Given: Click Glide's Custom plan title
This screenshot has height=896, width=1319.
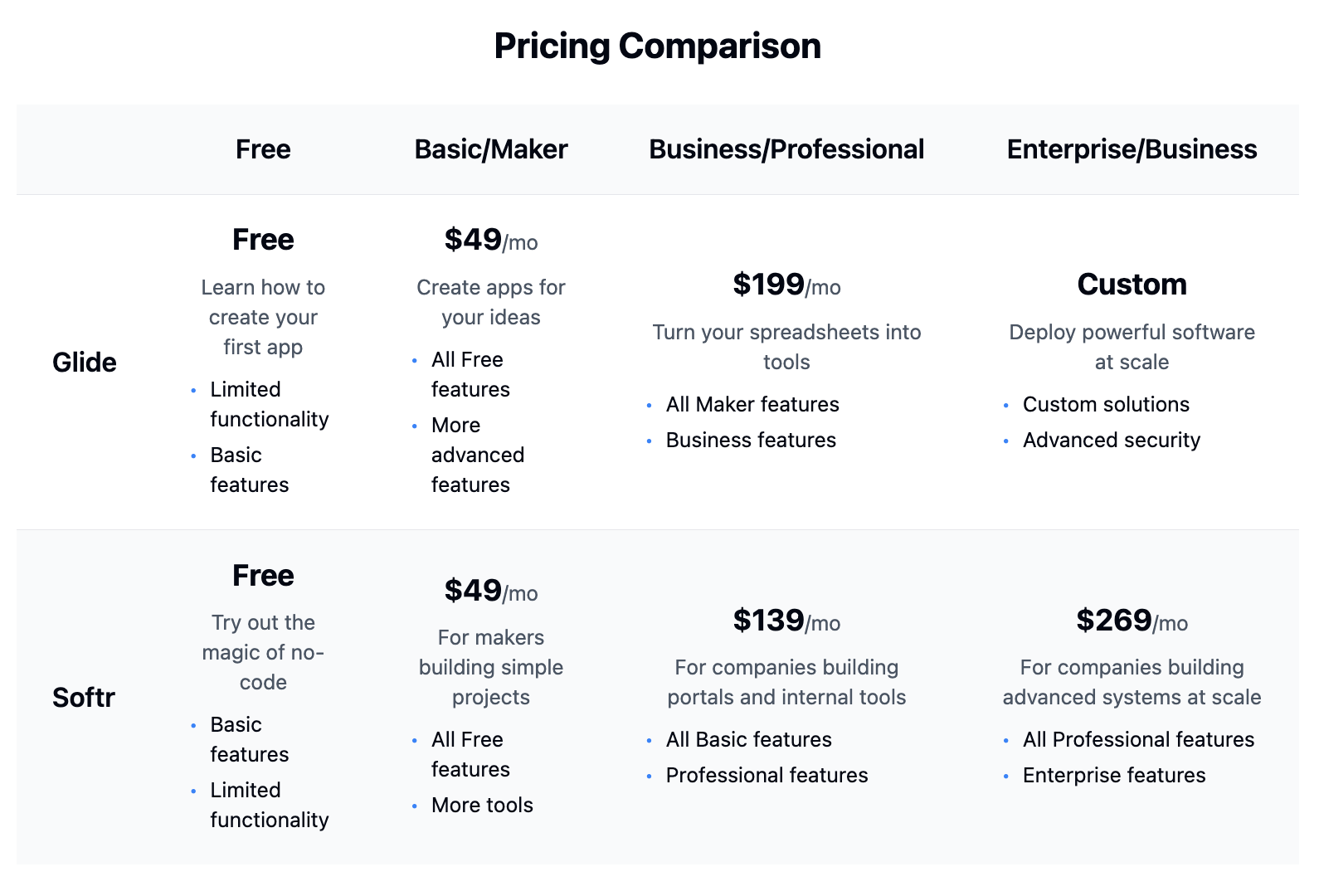Looking at the screenshot, I should (1132, 285).
